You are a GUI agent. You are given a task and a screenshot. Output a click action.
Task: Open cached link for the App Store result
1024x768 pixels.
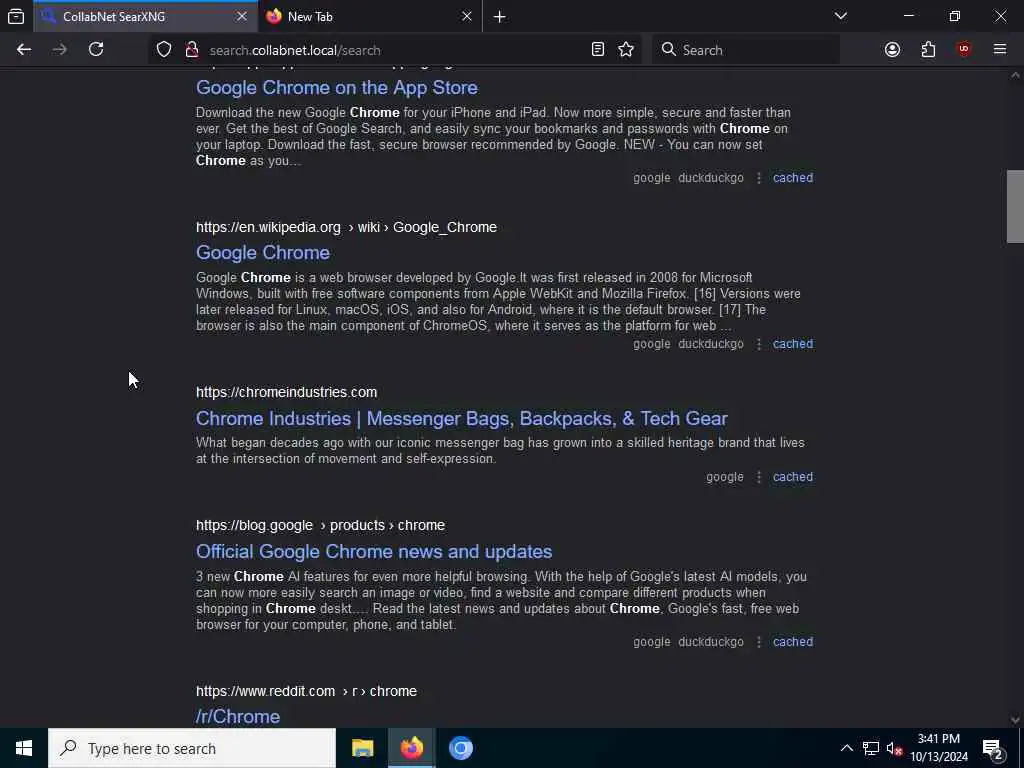point(793,178)
